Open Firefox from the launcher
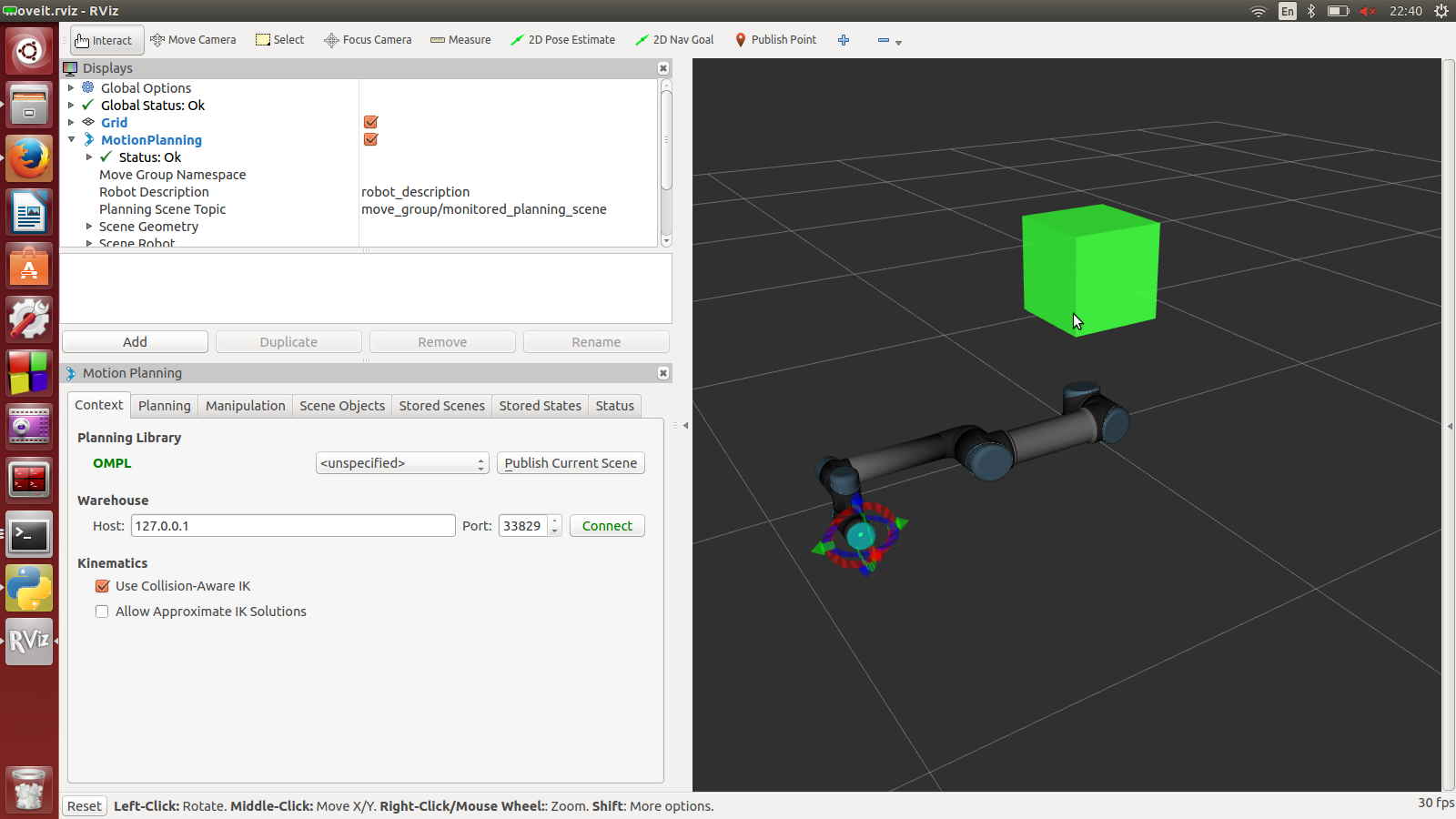 (x=29, y=158)
